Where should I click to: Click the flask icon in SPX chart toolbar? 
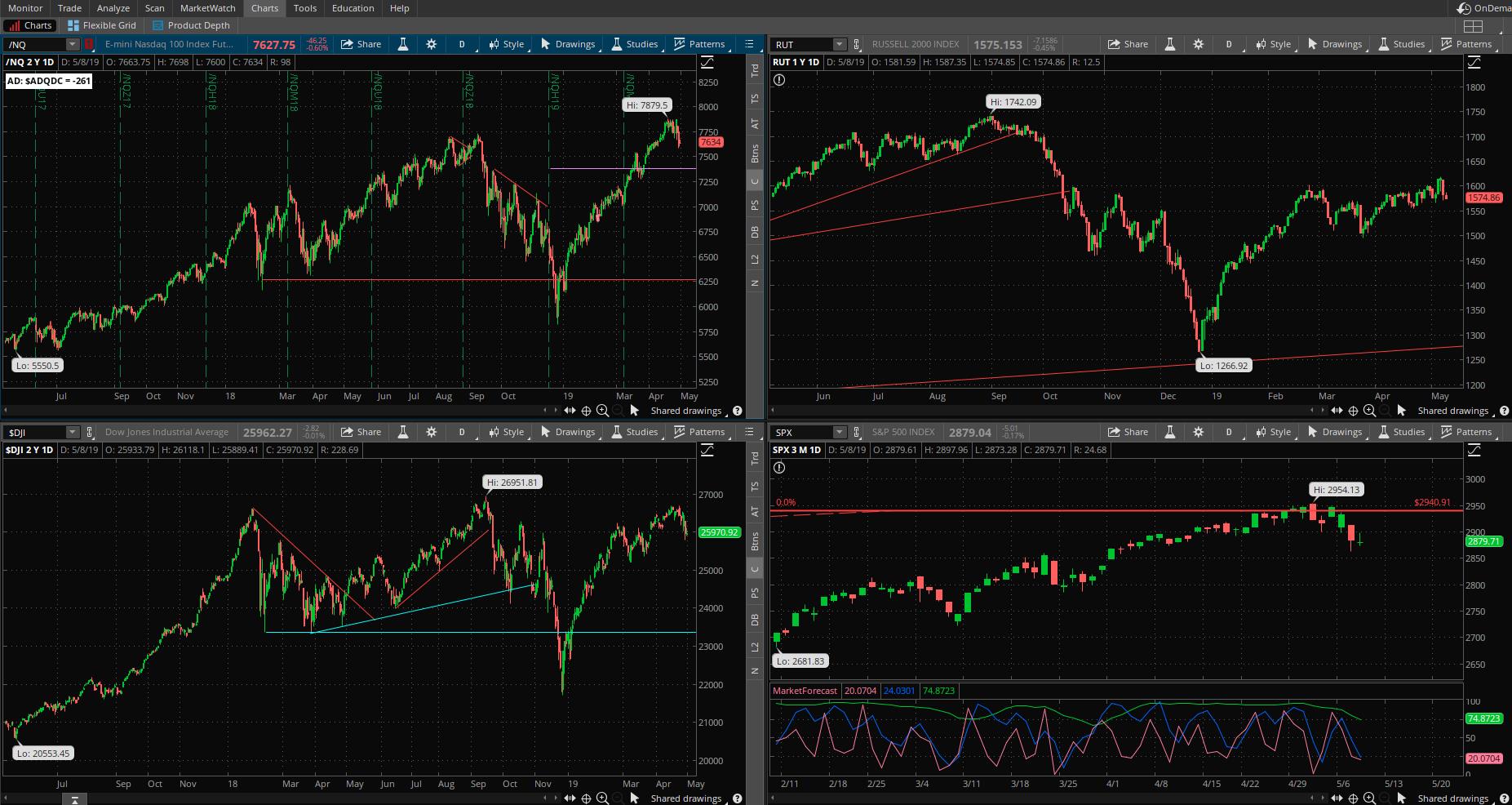(x=1169, y=432)
